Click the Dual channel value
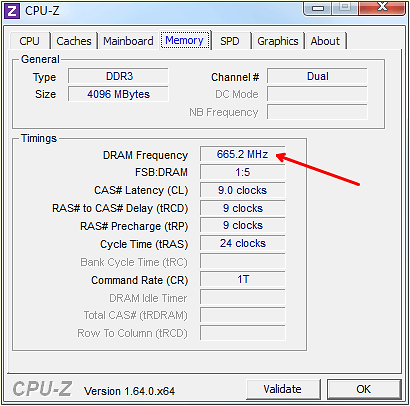Viewport: 410px width, 406px height. tap(317, 76)
